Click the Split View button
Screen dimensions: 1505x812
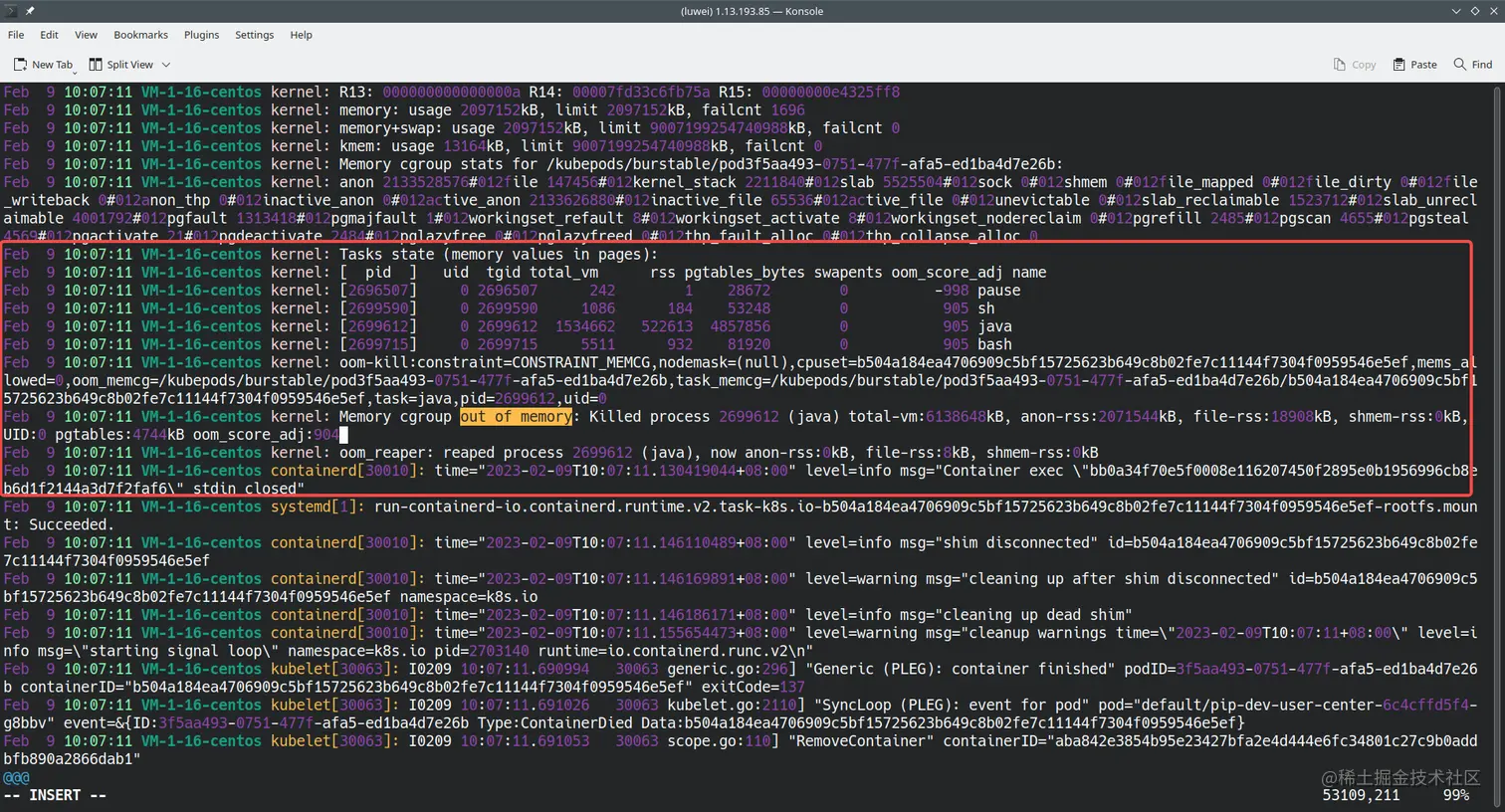(120, 65)
